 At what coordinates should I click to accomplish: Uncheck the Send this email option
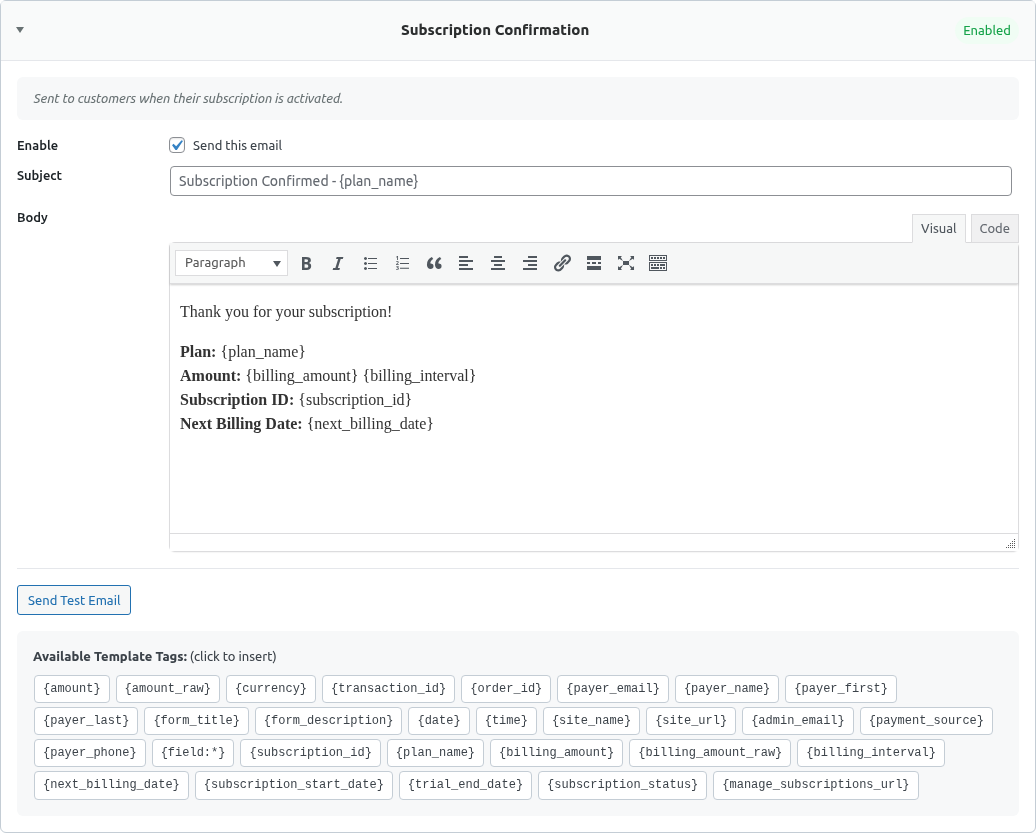tap(177, 144)
